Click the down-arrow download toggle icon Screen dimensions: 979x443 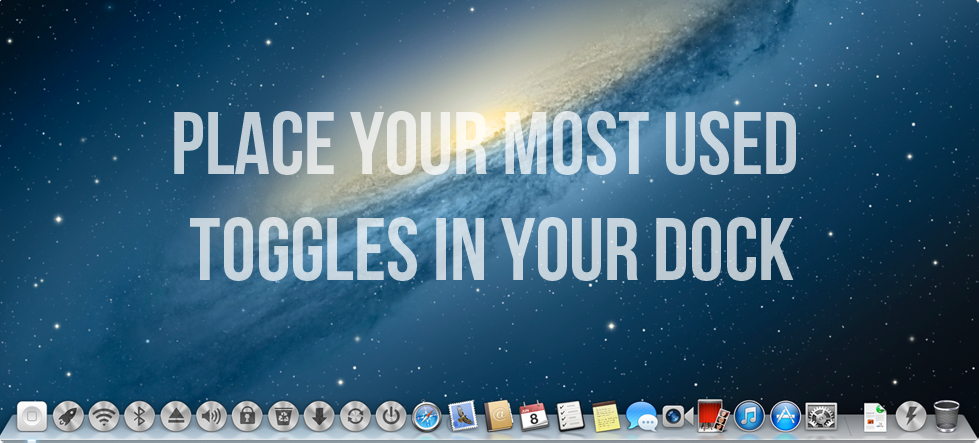(319, 416)
